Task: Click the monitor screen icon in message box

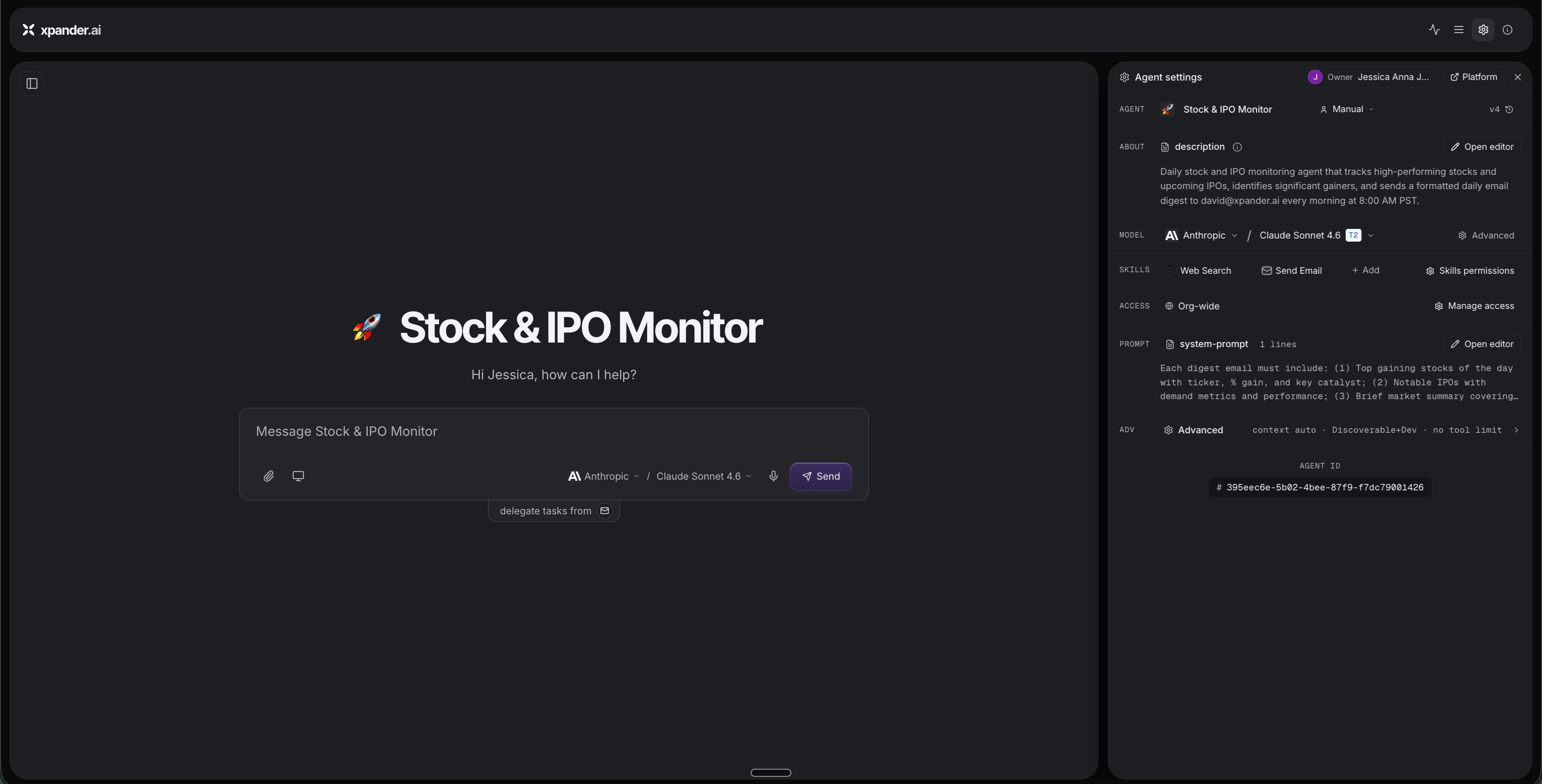Action: coord(298,477)
